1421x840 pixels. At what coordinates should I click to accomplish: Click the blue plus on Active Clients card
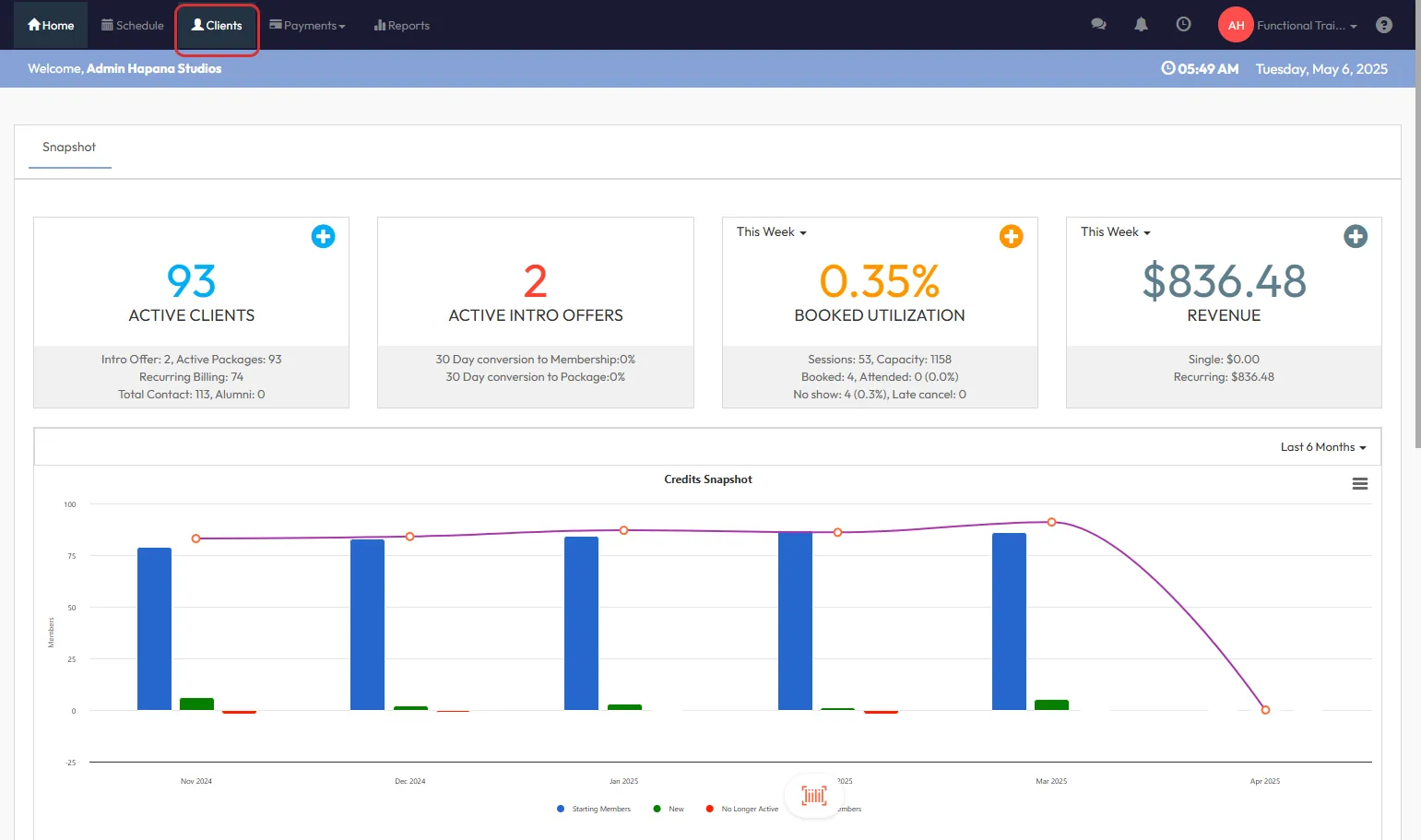(x=323, y=236)
